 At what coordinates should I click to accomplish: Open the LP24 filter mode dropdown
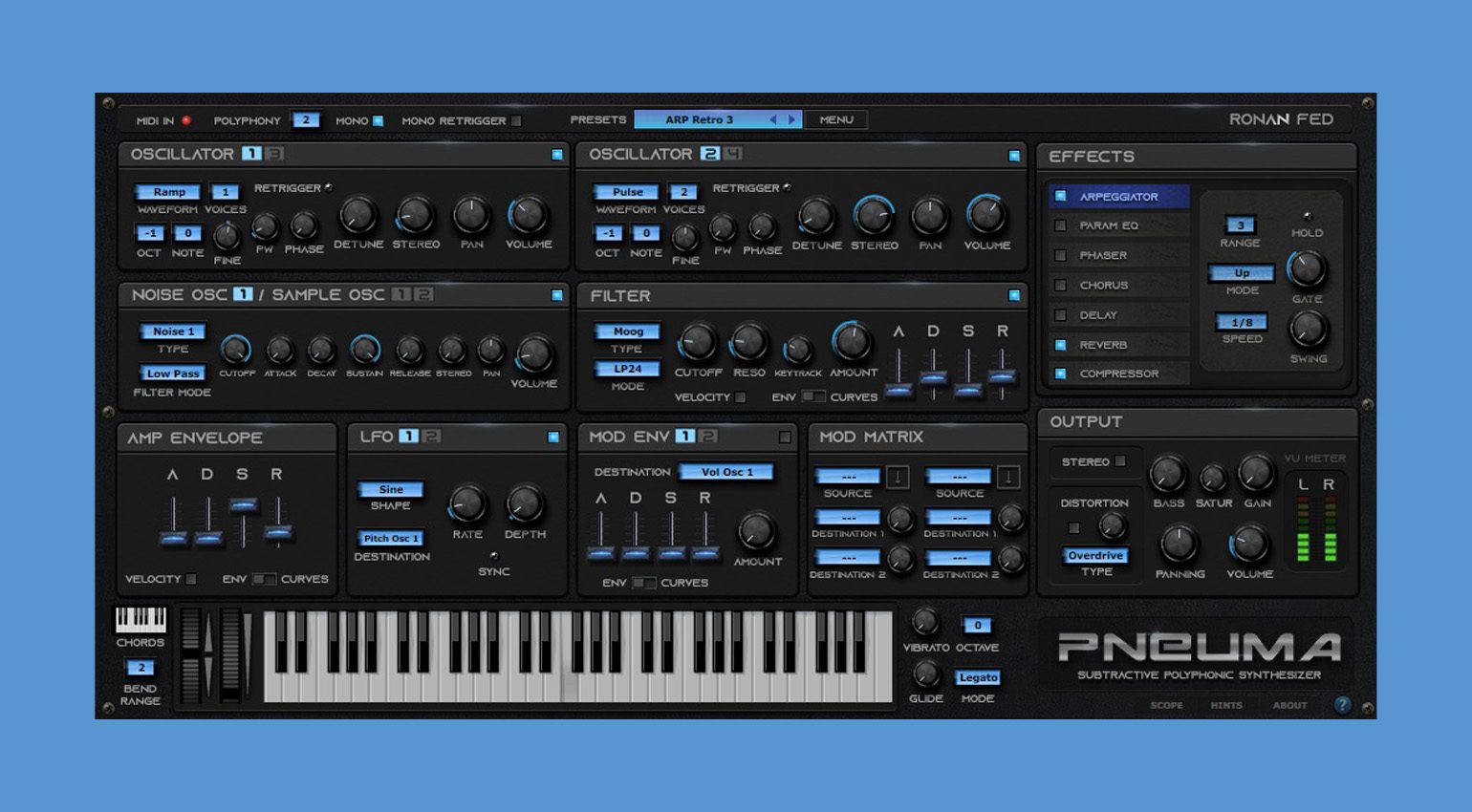tap(627, 369)
